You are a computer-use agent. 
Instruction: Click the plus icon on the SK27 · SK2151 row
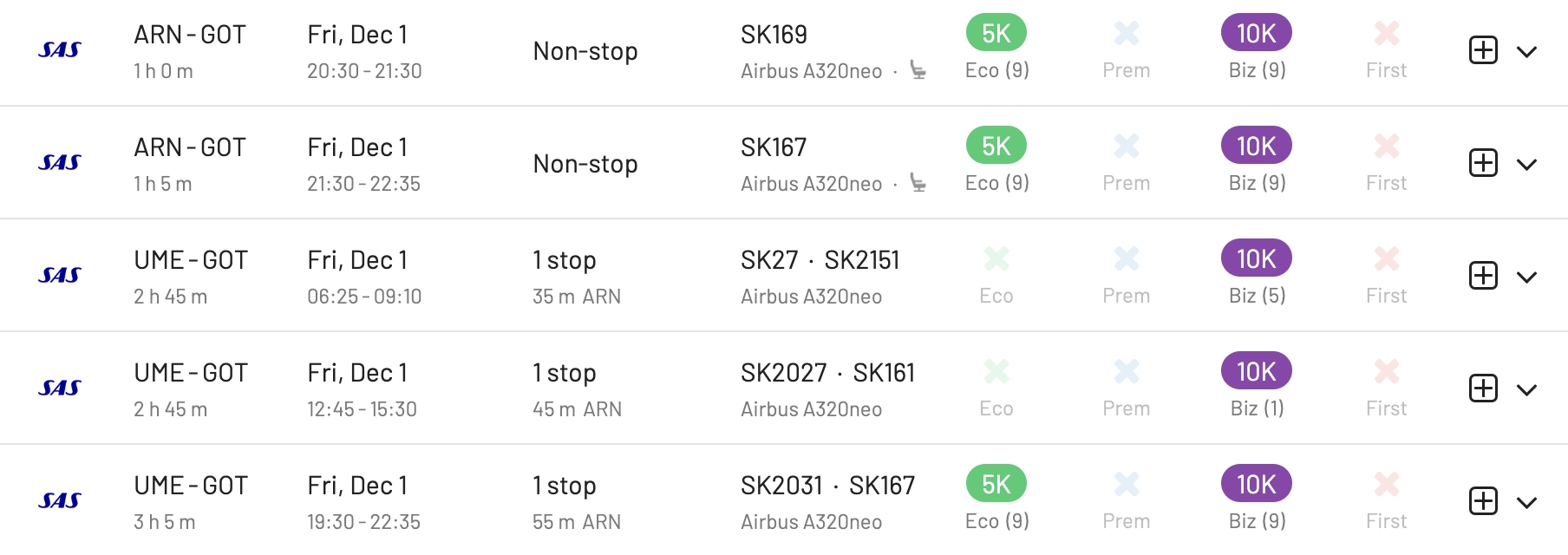1483,276
